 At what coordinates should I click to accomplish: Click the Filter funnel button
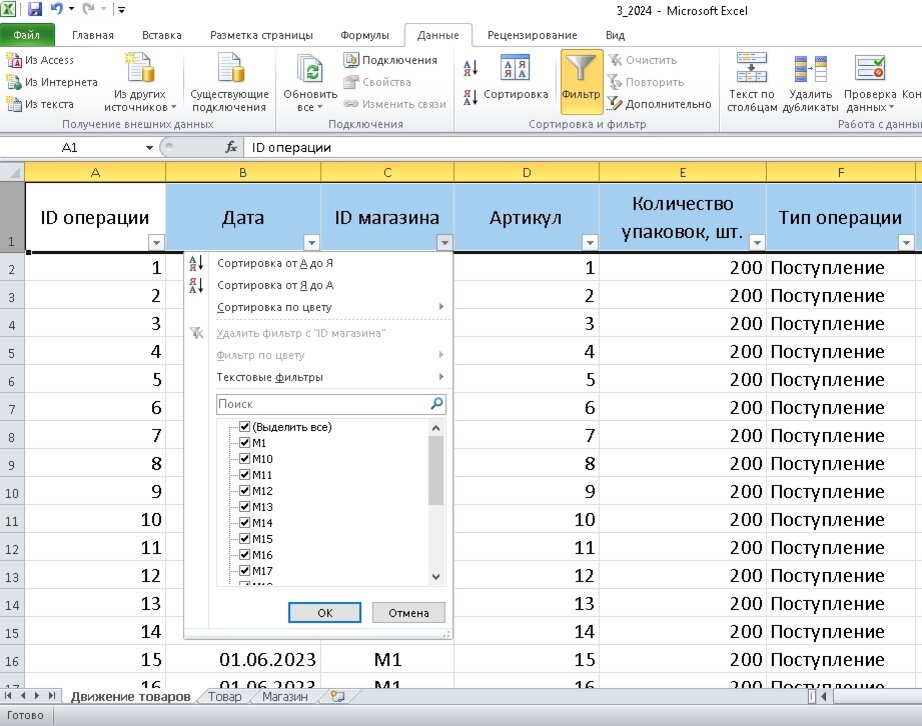[581, 81]
